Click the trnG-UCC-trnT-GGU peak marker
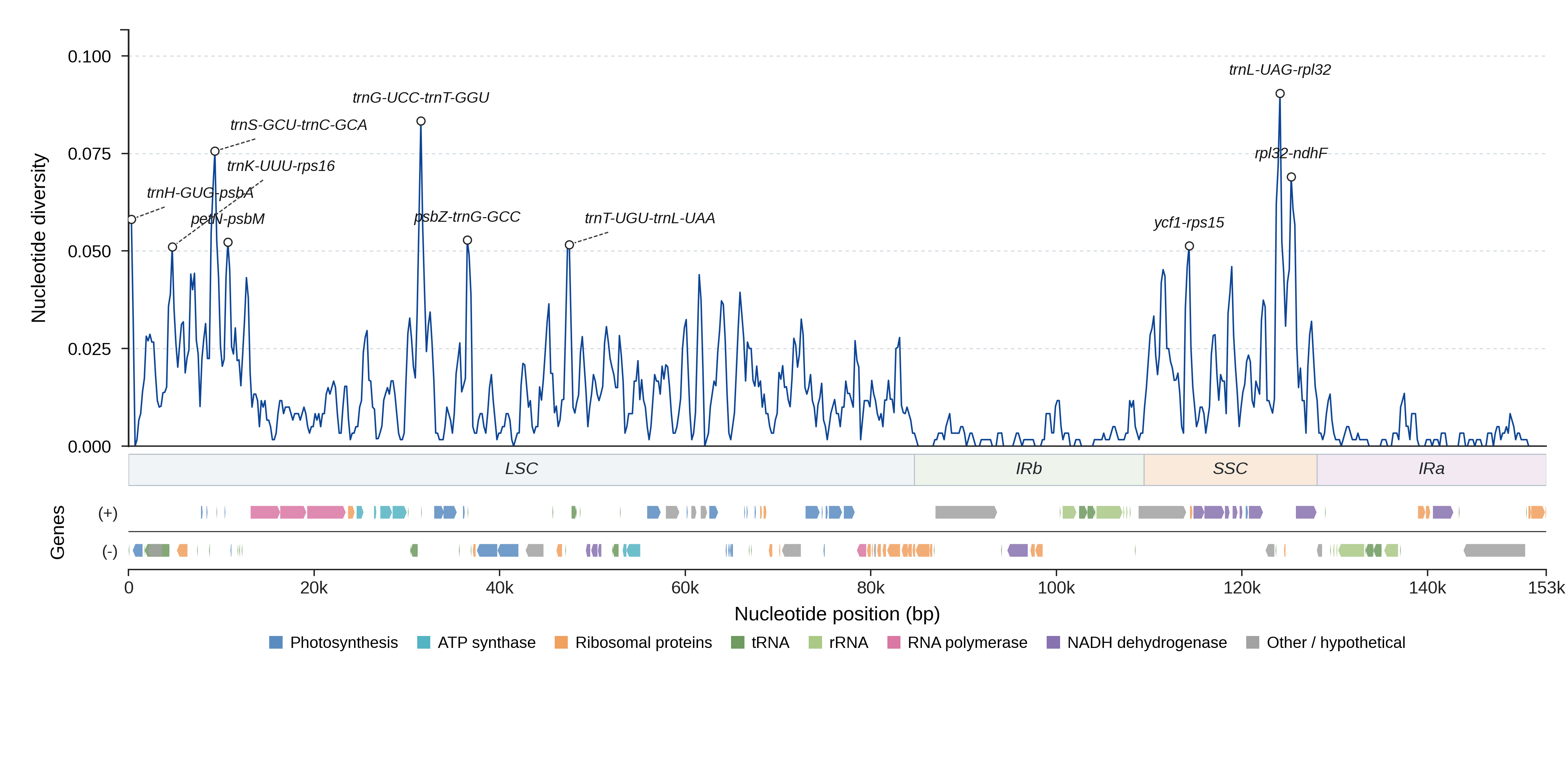1568x763 pixels. (x=420, y=121)
